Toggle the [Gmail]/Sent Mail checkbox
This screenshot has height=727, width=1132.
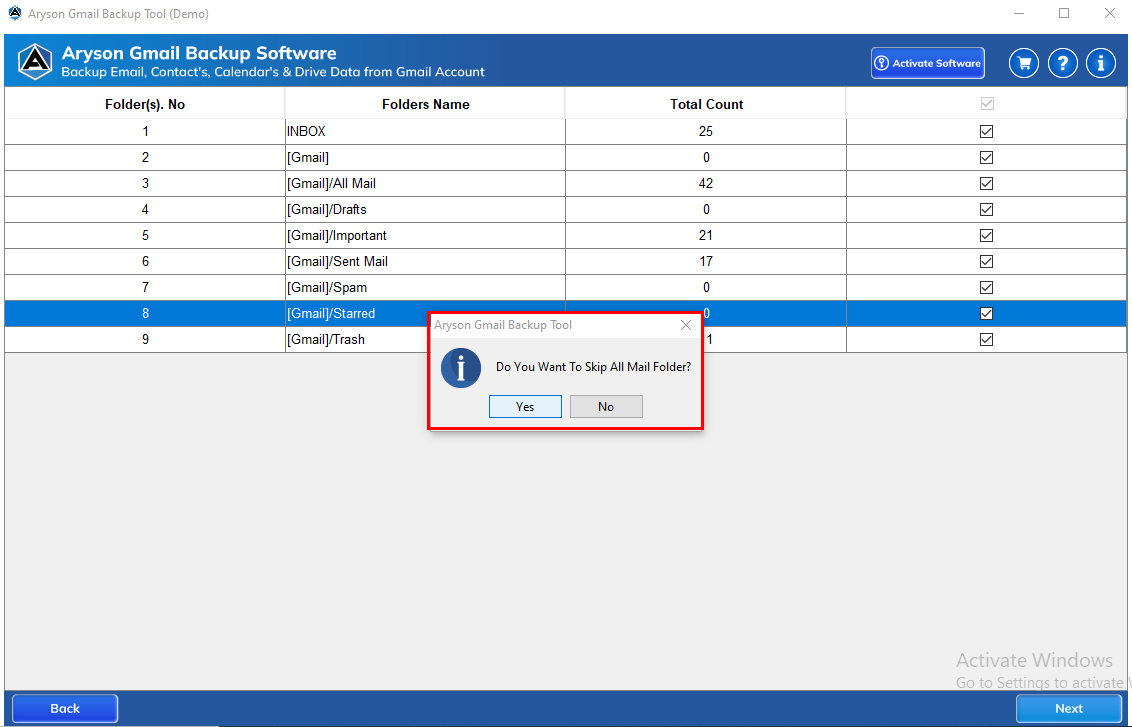[x=986, y=261]
